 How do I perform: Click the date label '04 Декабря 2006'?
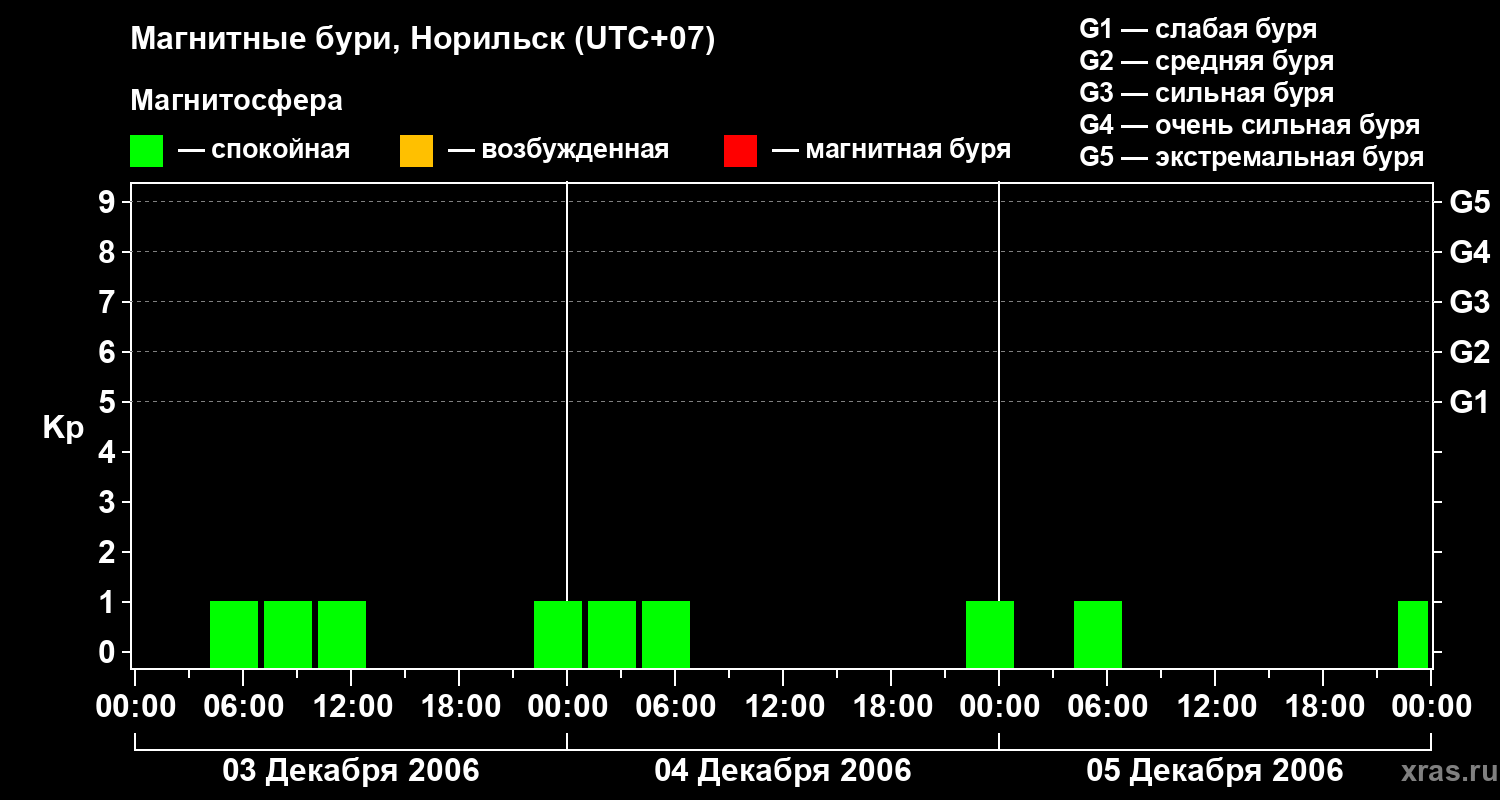click(x=783, y=771)
